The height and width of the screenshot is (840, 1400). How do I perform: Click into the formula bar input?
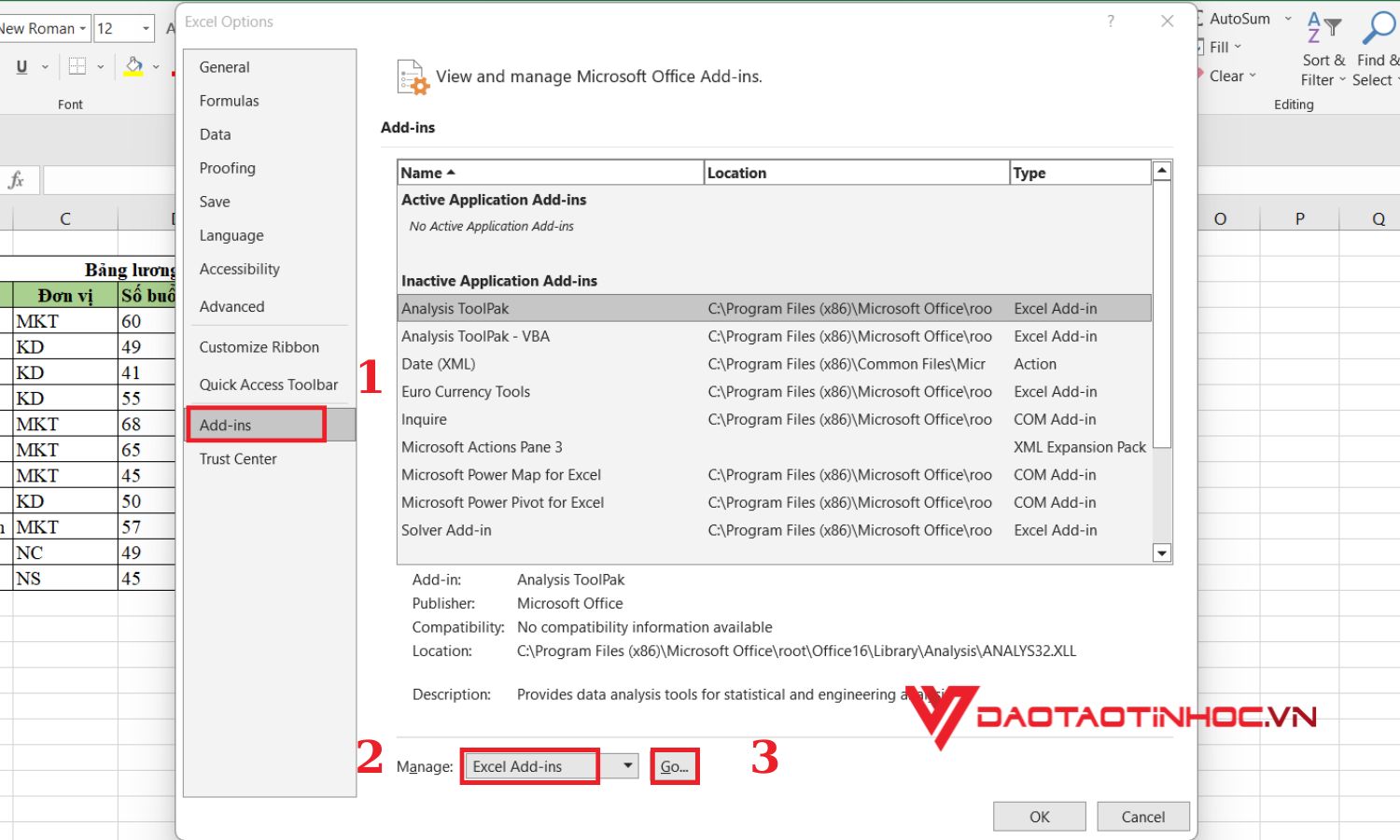point(109,180)
